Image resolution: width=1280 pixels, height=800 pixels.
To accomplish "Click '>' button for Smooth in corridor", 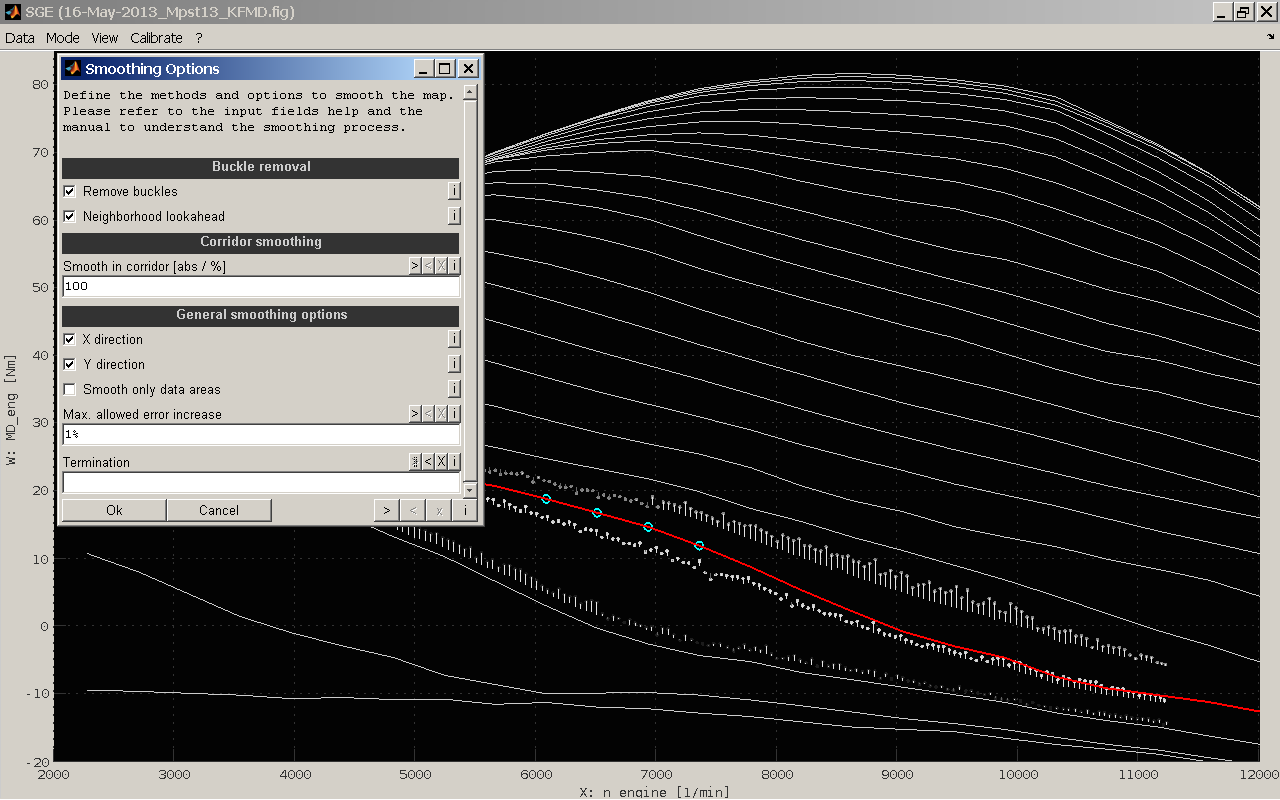I will coord(415,266).
